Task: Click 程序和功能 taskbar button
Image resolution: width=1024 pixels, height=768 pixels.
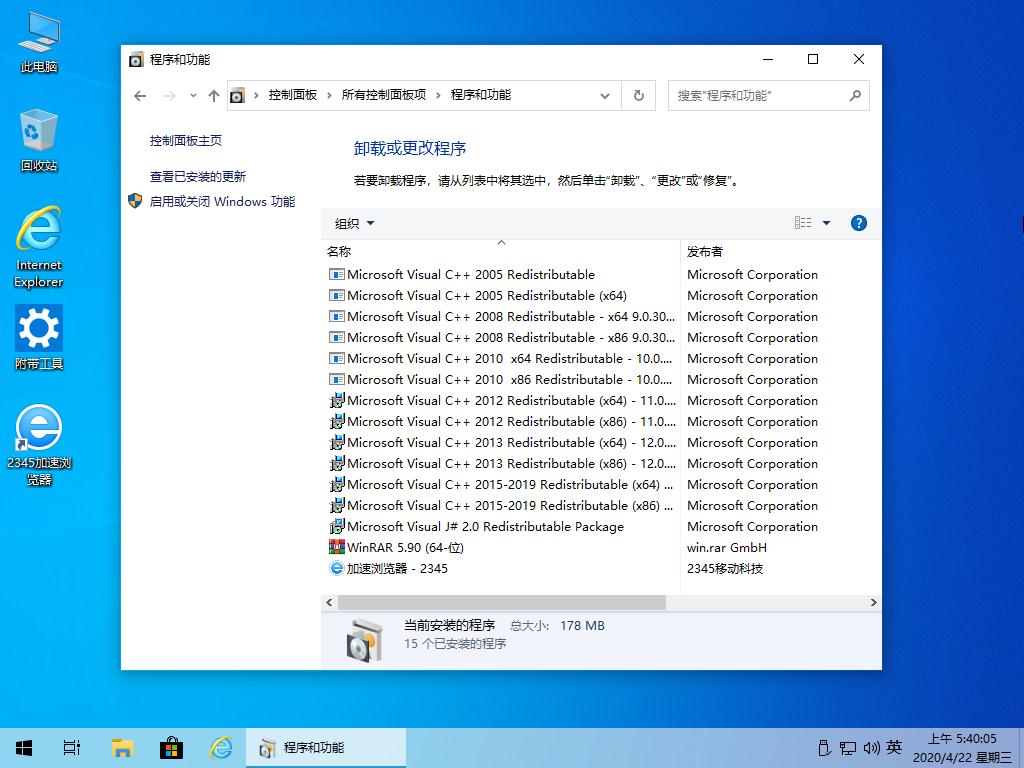Action: coord(326,748)
